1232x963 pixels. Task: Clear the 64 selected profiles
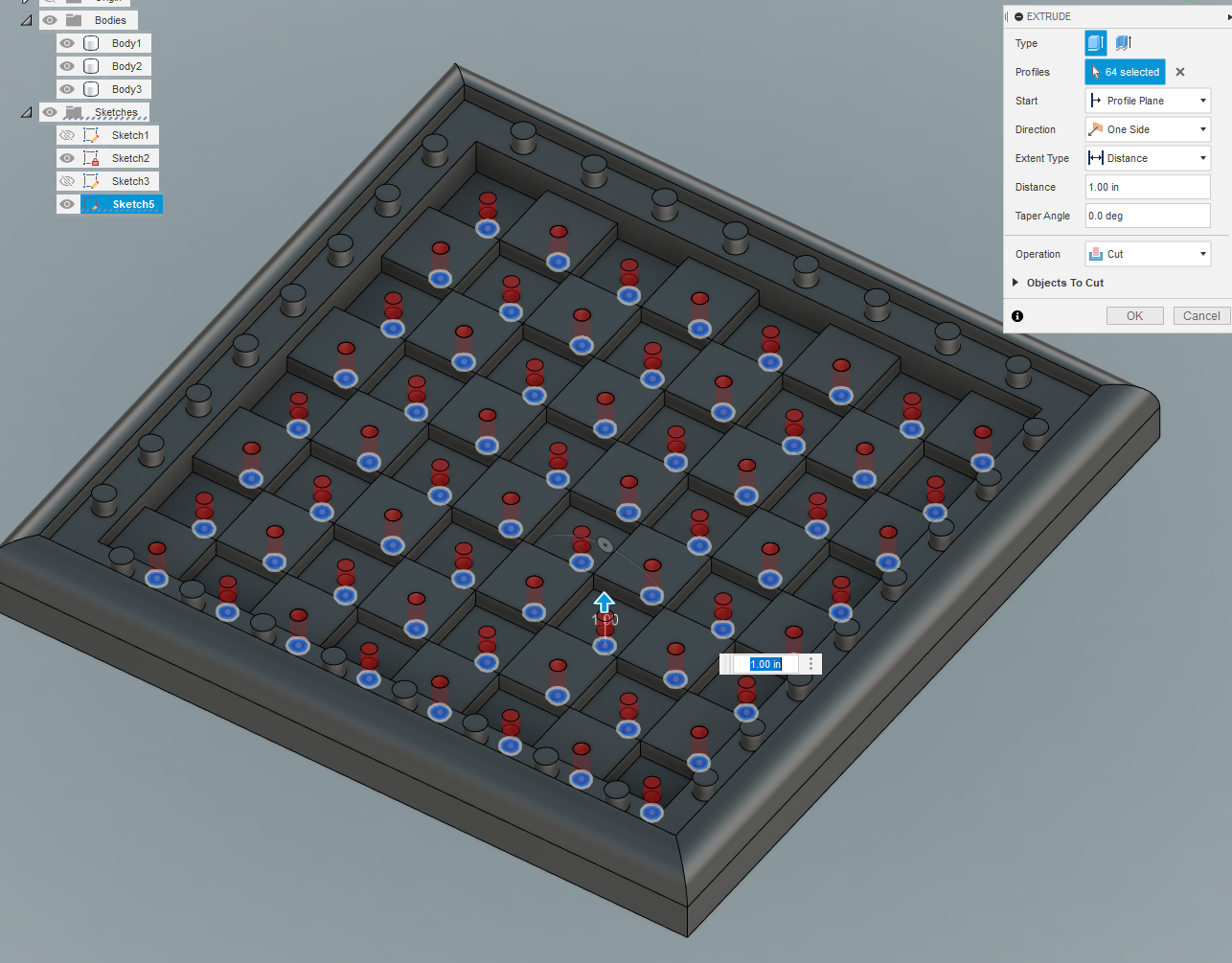1180,72
